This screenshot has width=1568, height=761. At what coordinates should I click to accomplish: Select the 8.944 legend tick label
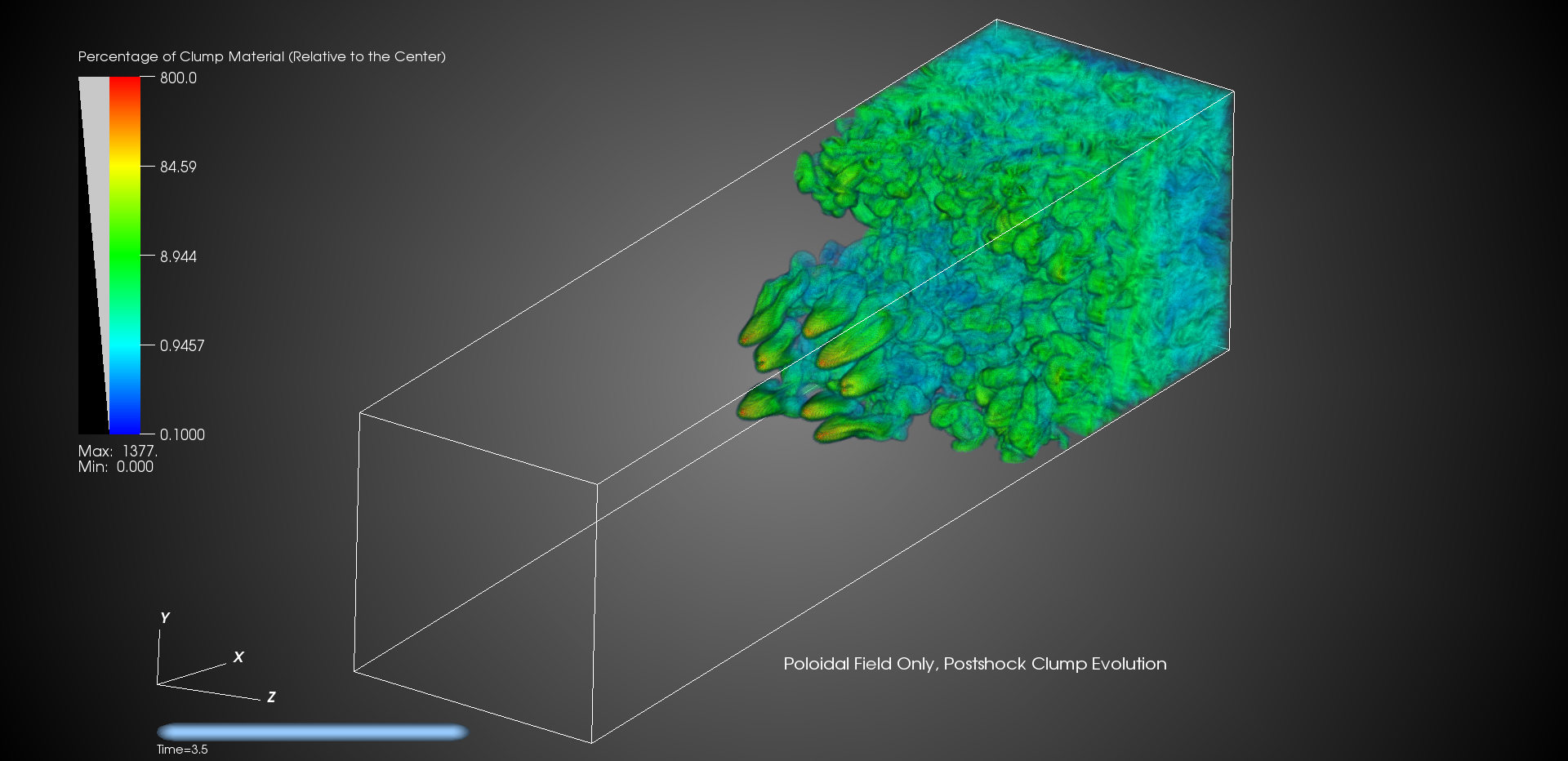click(x=178, y=256)
